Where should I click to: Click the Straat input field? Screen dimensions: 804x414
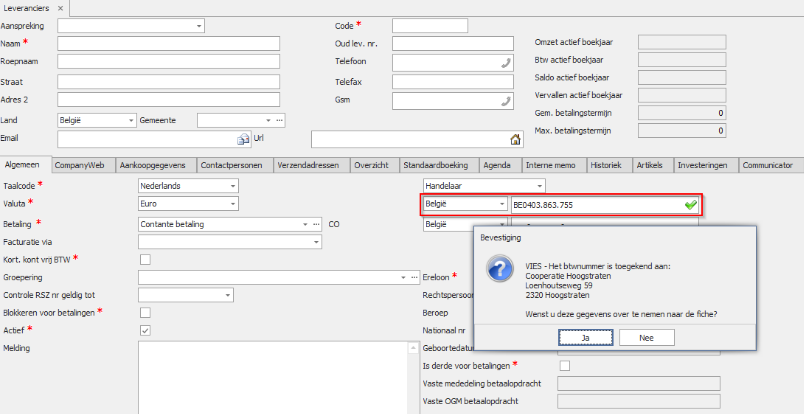click(x=168, y=82)
